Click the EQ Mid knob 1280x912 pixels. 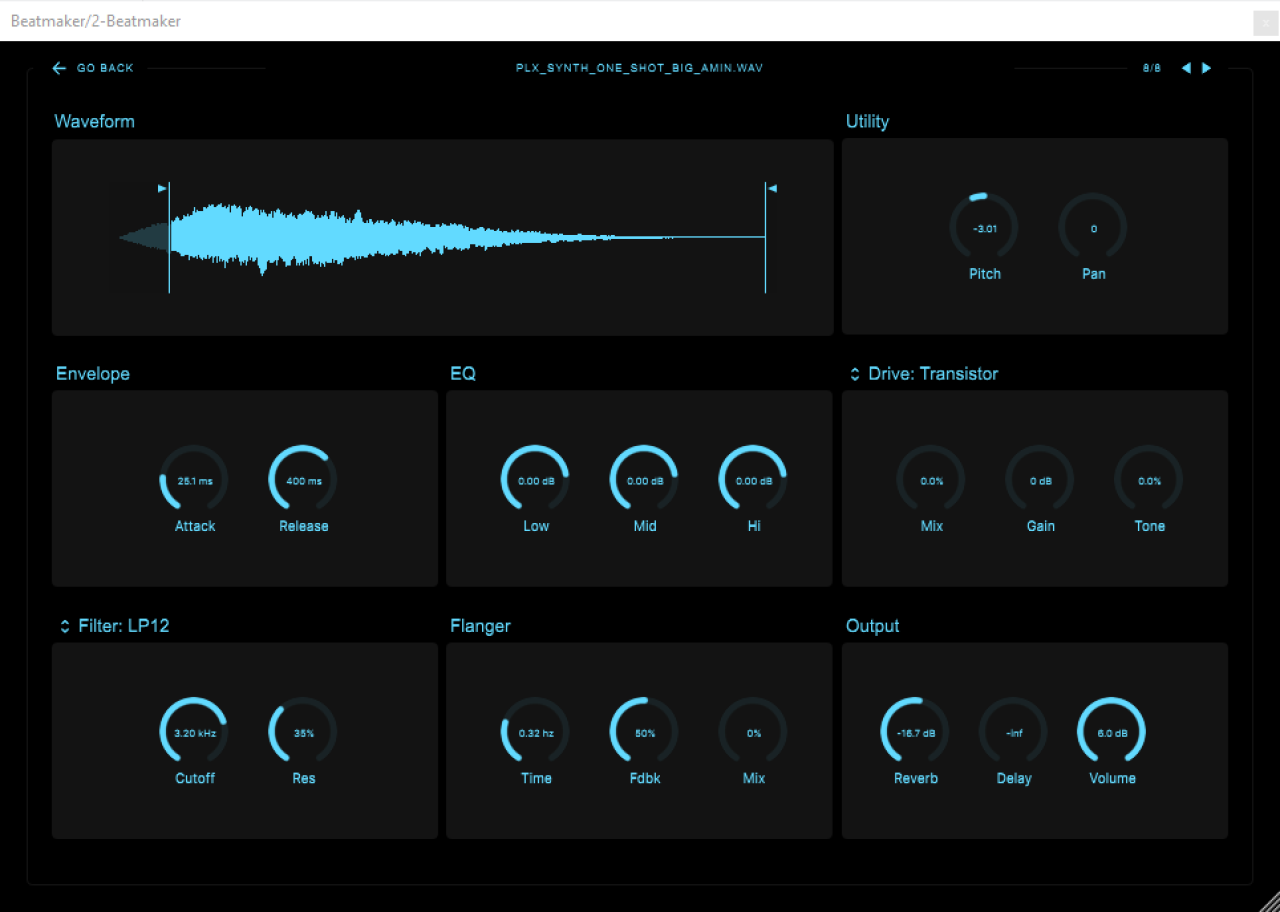tap(644, 480)
